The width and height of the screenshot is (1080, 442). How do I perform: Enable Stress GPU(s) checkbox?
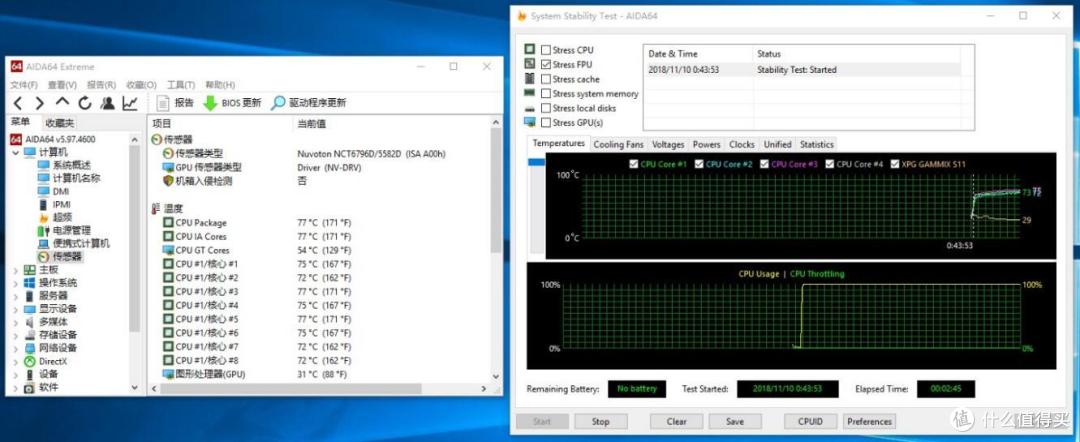pyautogui.click(x=546, y=123)
